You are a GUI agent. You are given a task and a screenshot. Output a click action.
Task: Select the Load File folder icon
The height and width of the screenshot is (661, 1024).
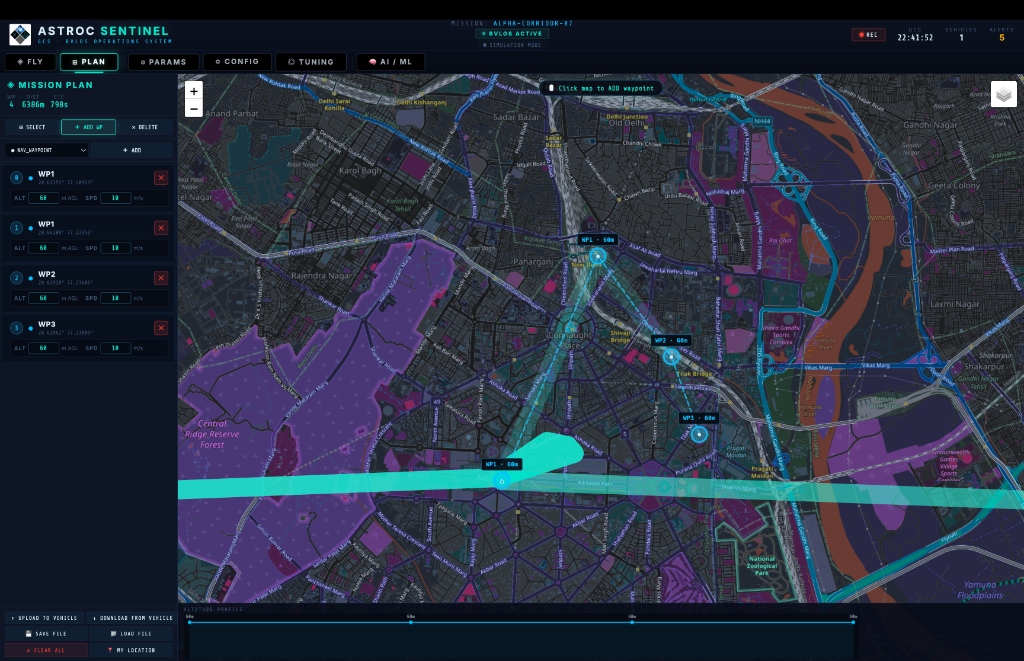[115, 634]
